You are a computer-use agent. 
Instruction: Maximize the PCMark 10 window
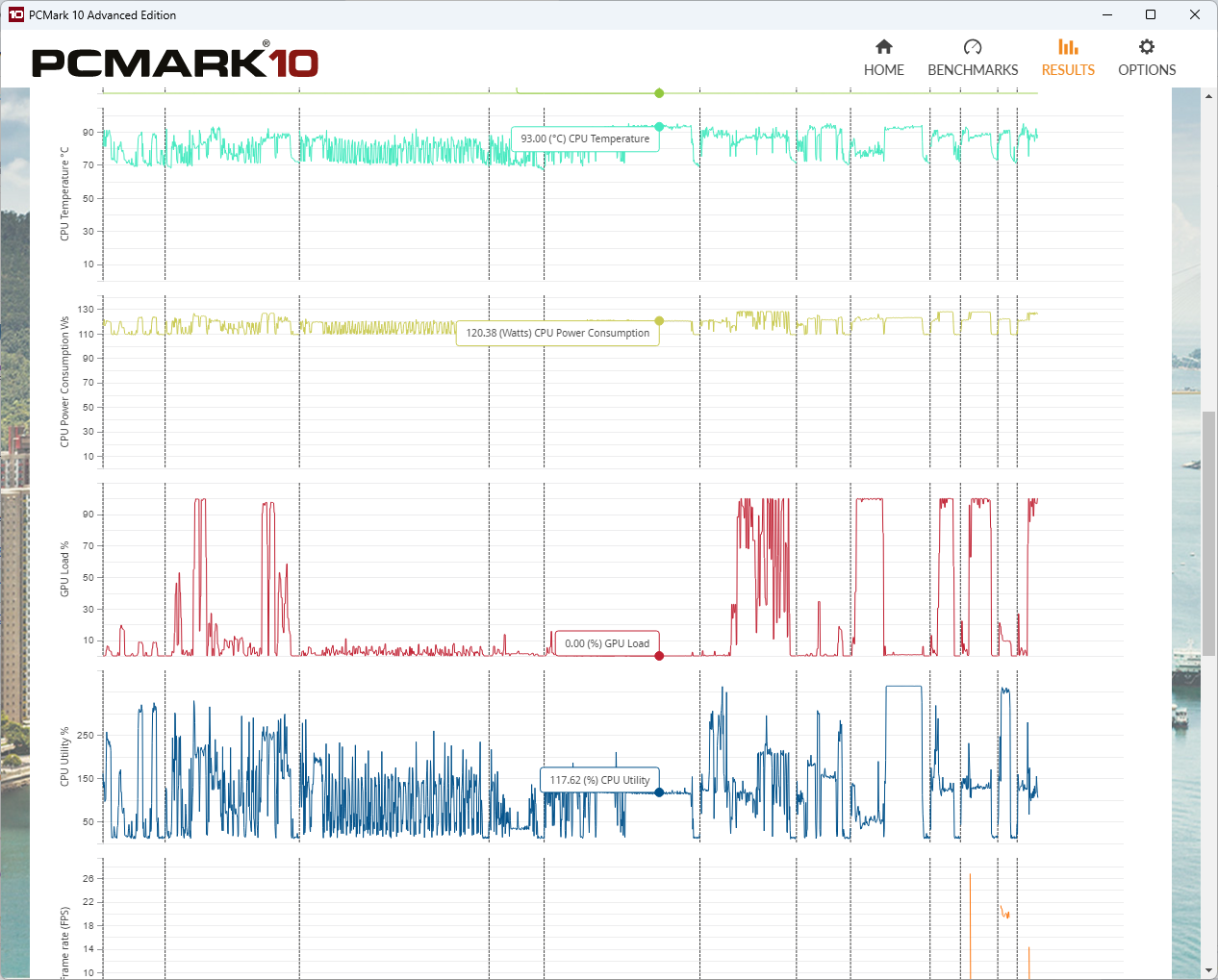coord(1150,14)
